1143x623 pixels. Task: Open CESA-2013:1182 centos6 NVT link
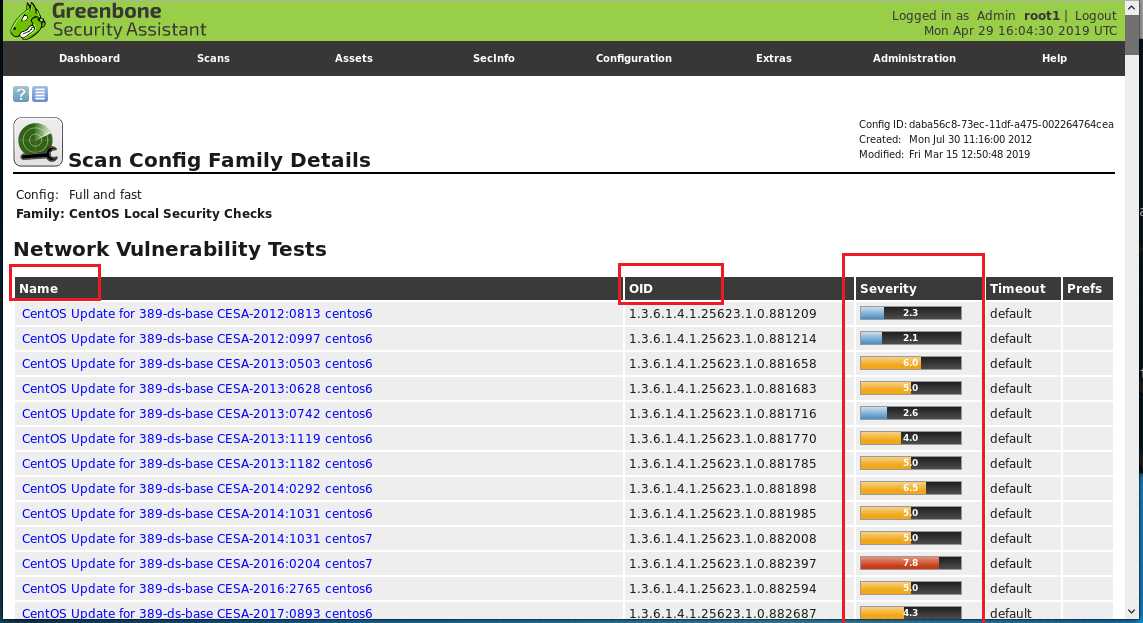pyautogui.click(x=197, y=463)
